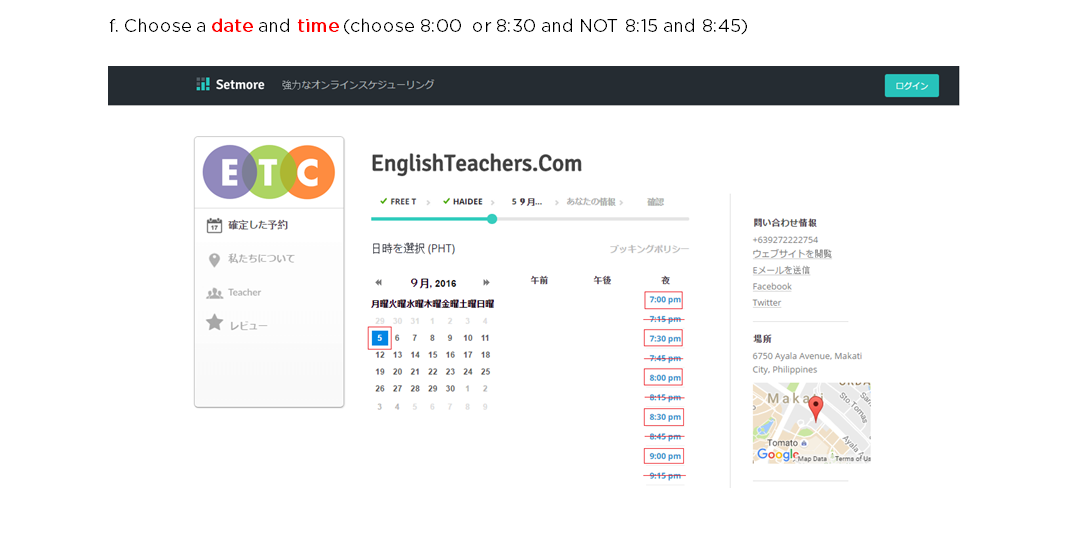Click the 8:15 pm time slot
This screenshot has height=539, width=1068.
point(665,397)
